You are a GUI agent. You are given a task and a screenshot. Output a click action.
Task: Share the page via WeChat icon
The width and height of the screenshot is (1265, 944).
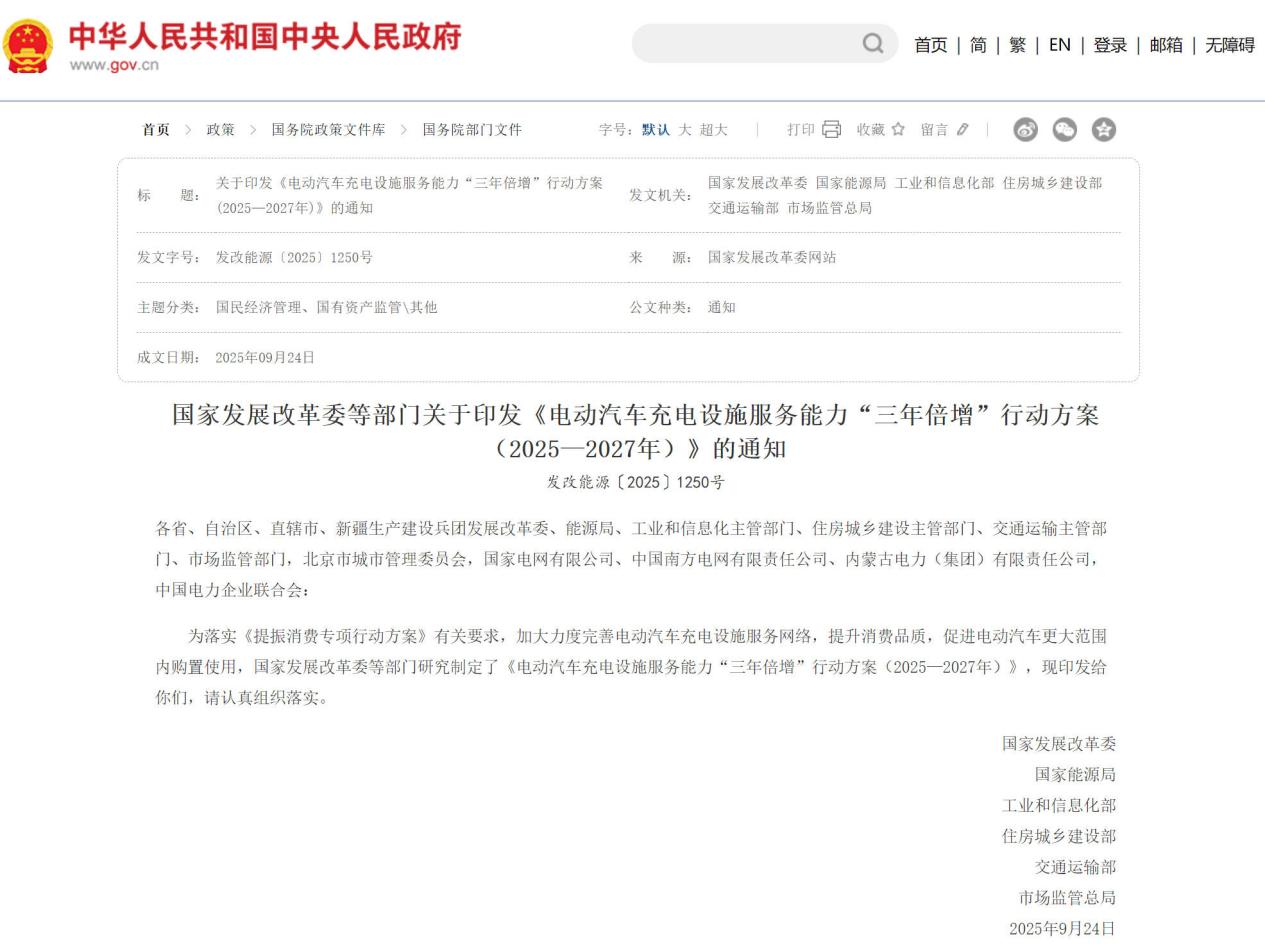(x=1064, y=129)
